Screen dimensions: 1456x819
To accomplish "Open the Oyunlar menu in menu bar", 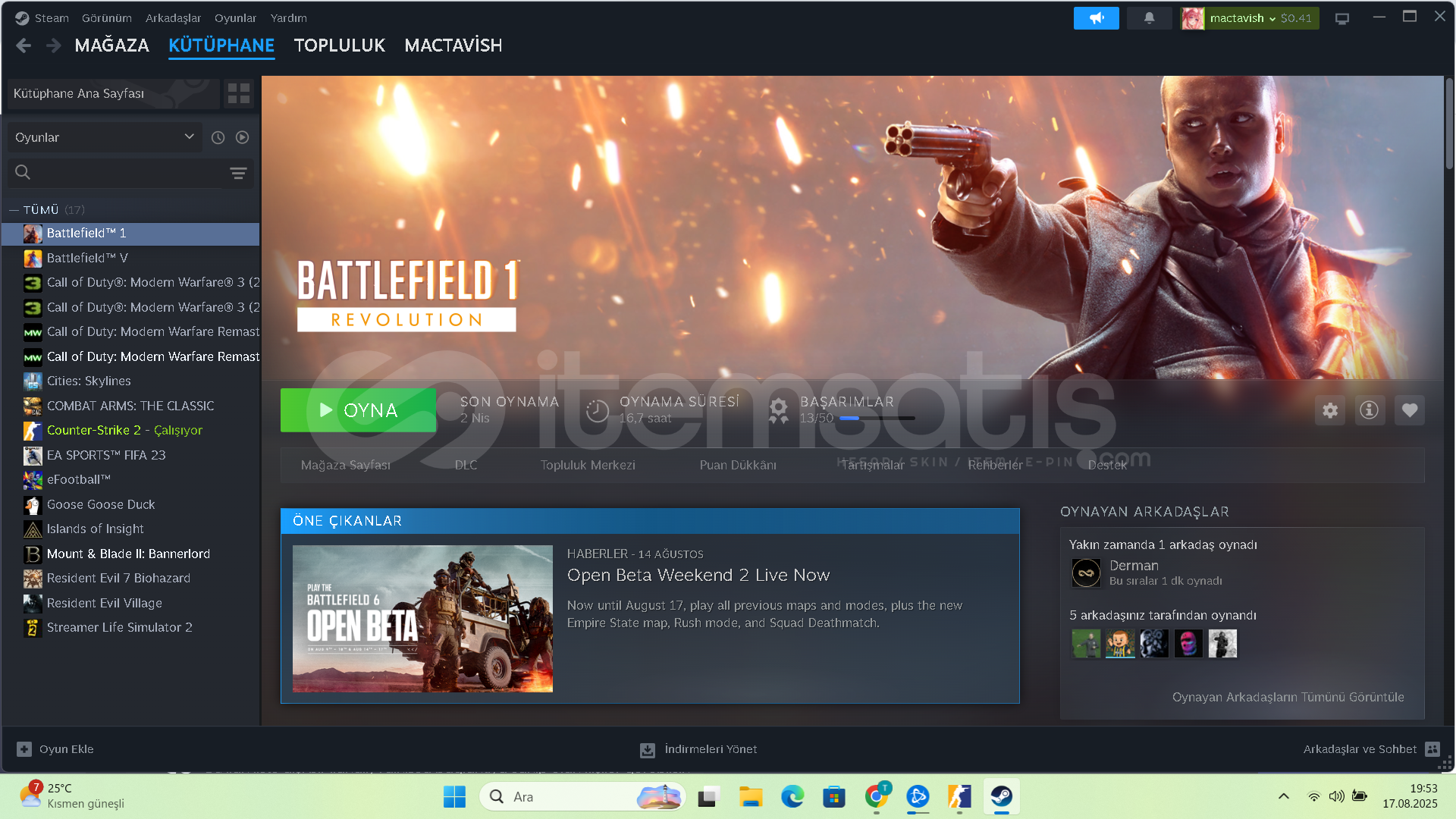I will 235,18.
